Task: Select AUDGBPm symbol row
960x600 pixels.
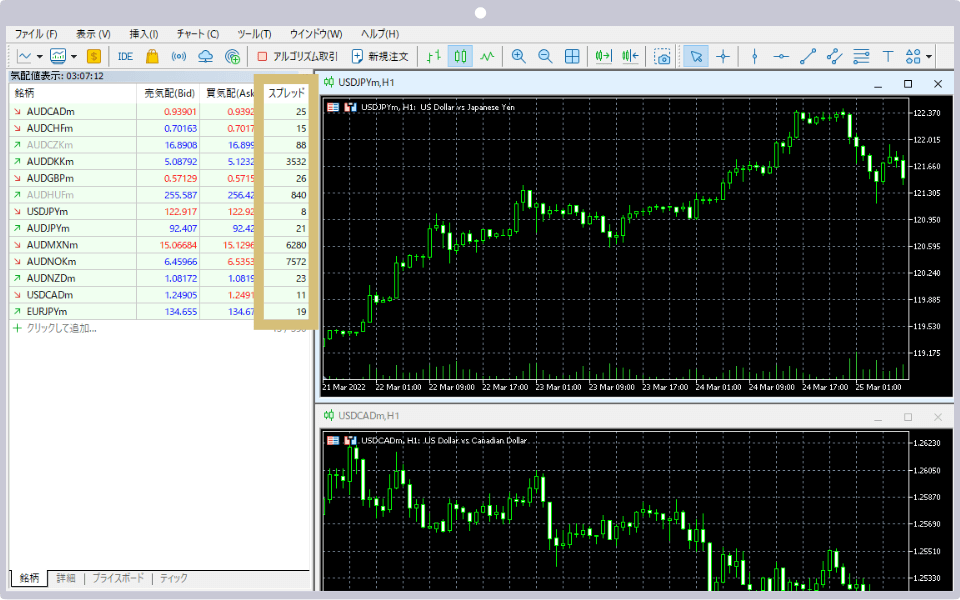Action: point(159,178)
